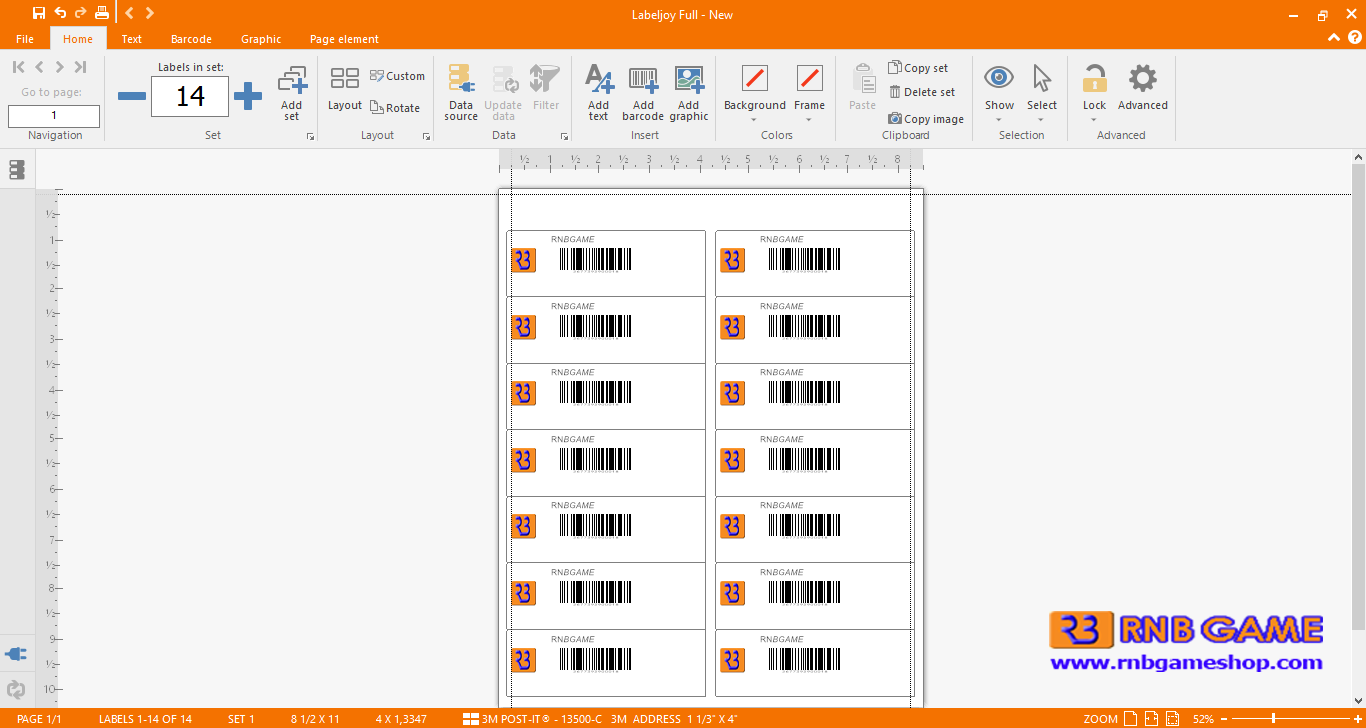
Task: Insert an image with Add graphic
Action: click(689, 94)
